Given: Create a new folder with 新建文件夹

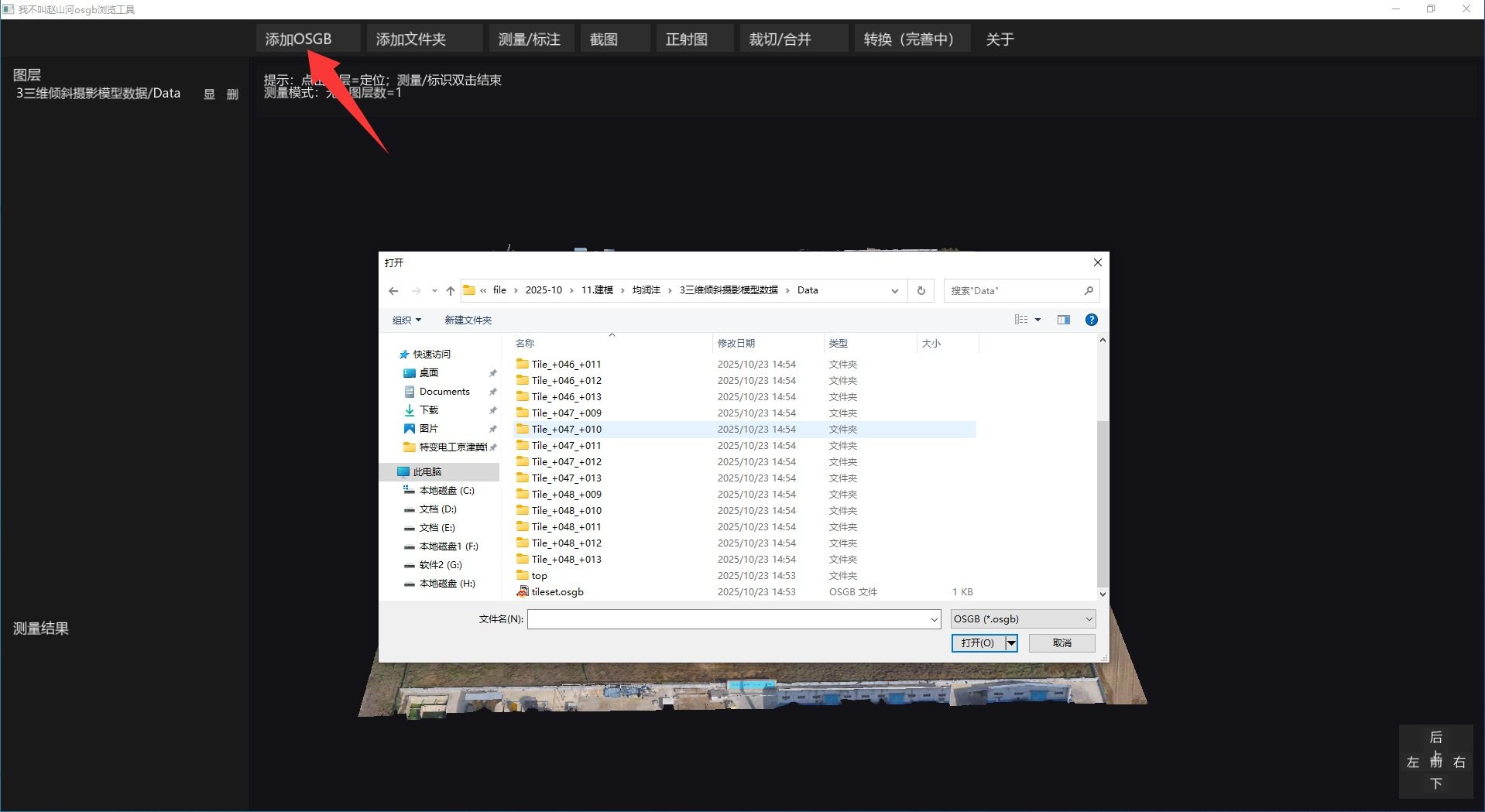Looking at the screenshot, I should (468, 319).
